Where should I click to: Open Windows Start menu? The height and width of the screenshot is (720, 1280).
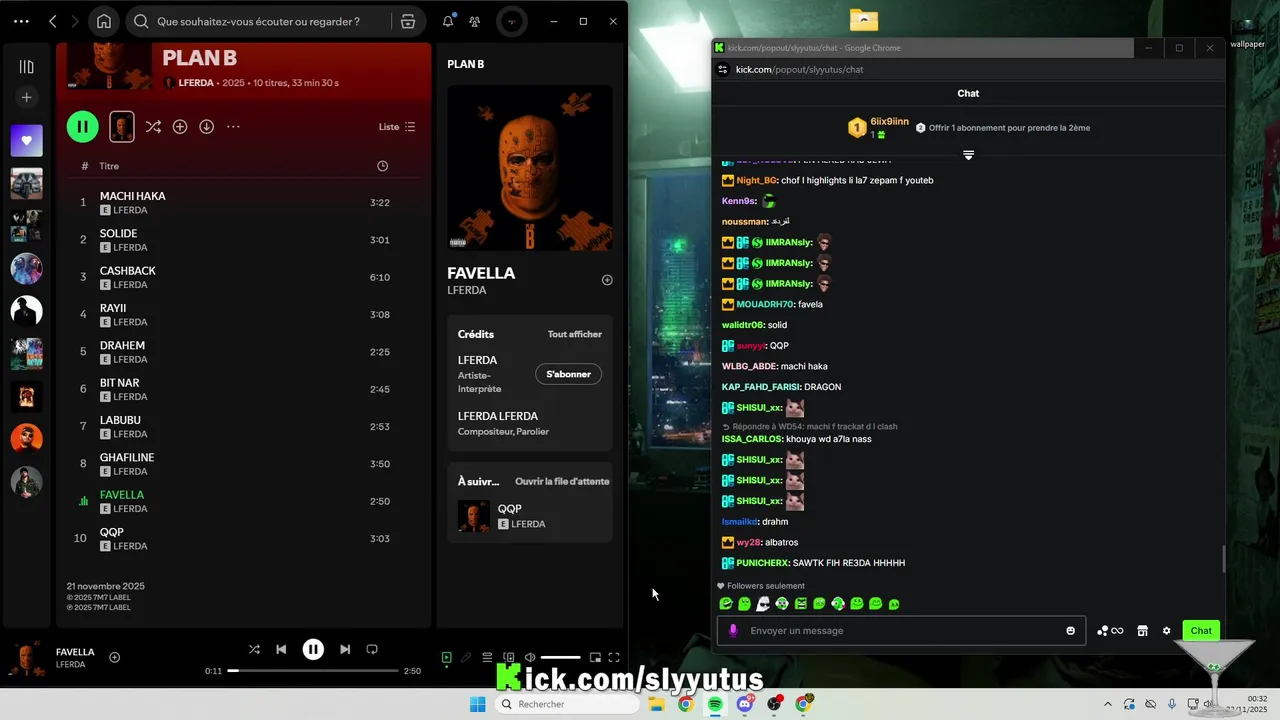478,704
